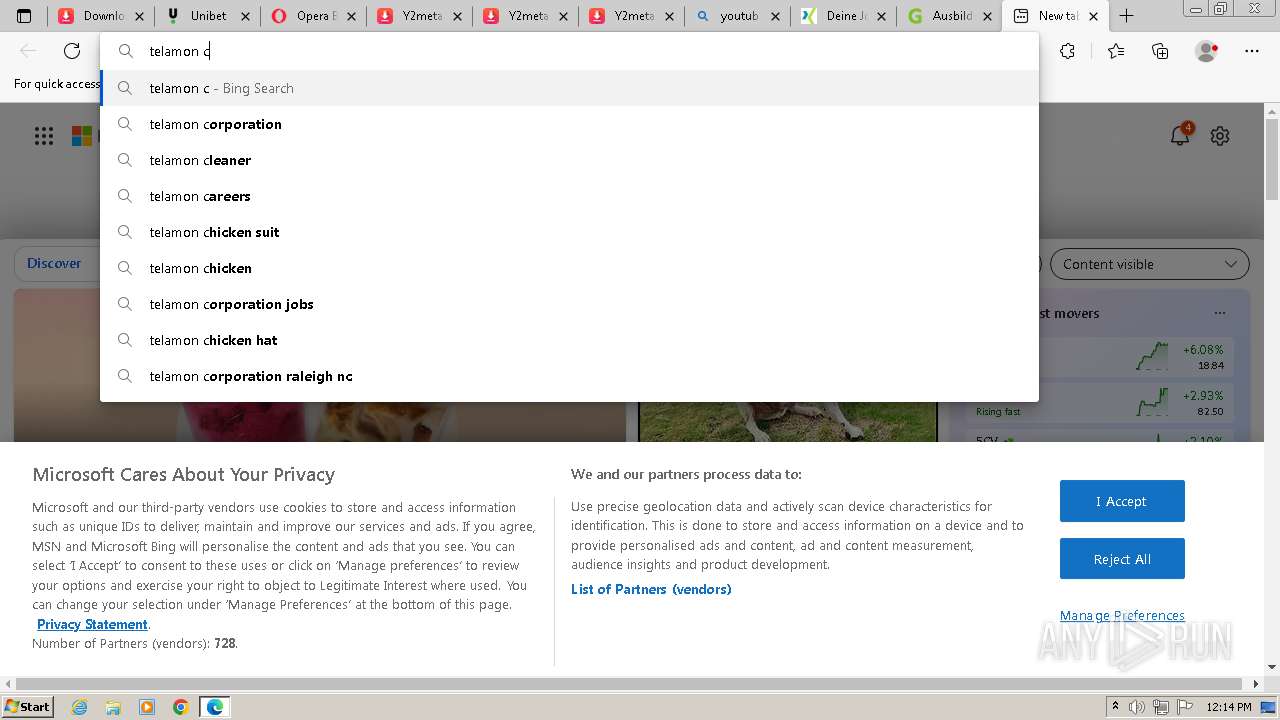The height and width of the screenshot is (720, 1280).
Task: Open the tab actions menu icon
Action: click(24, 16)
